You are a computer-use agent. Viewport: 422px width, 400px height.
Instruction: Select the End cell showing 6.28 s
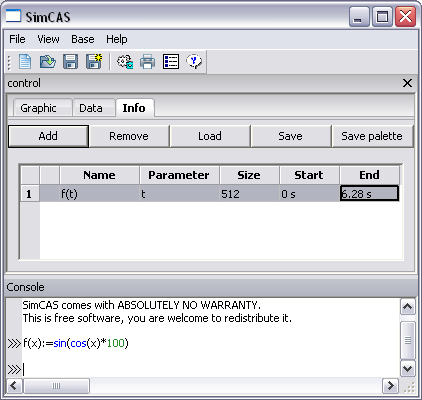[x=369, y=194]
